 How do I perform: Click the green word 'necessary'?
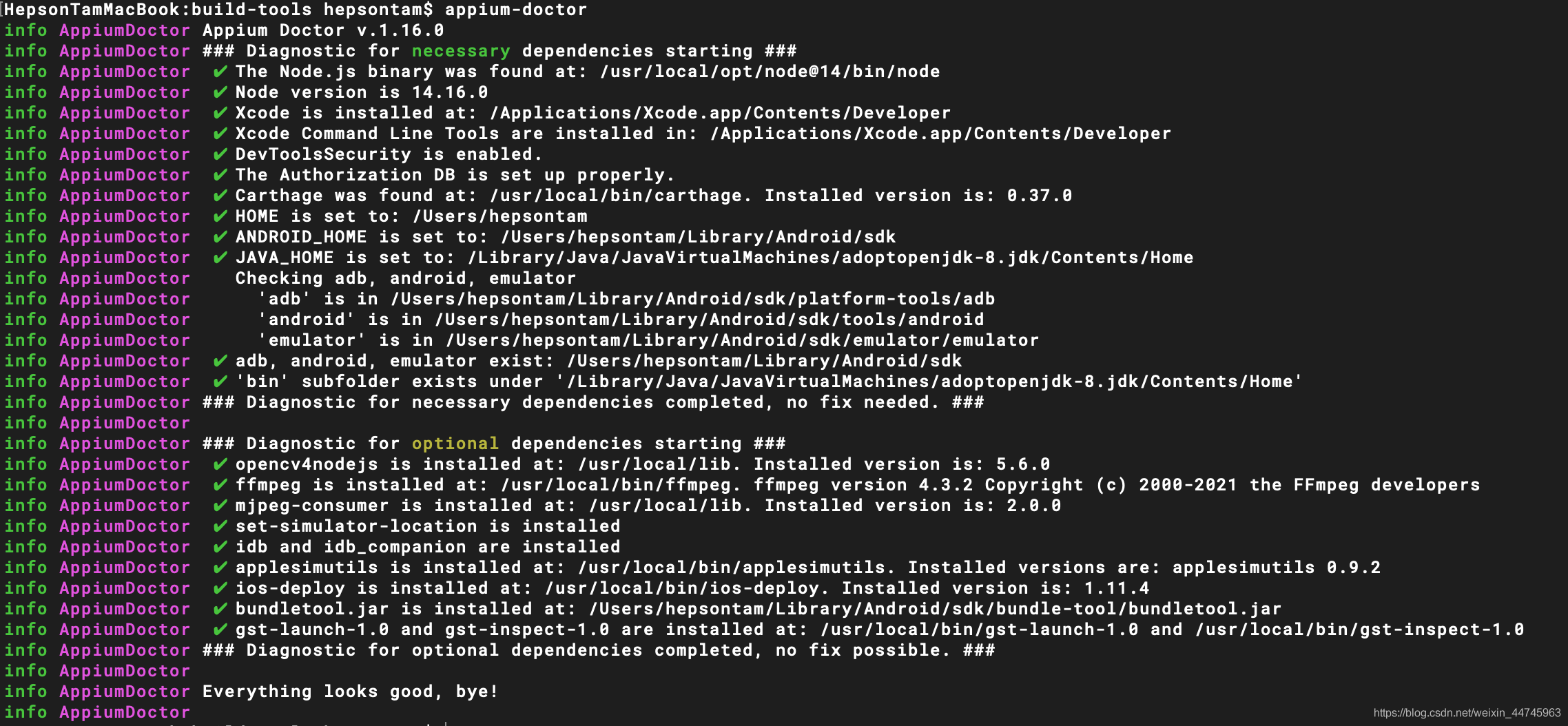pos(461,52)
